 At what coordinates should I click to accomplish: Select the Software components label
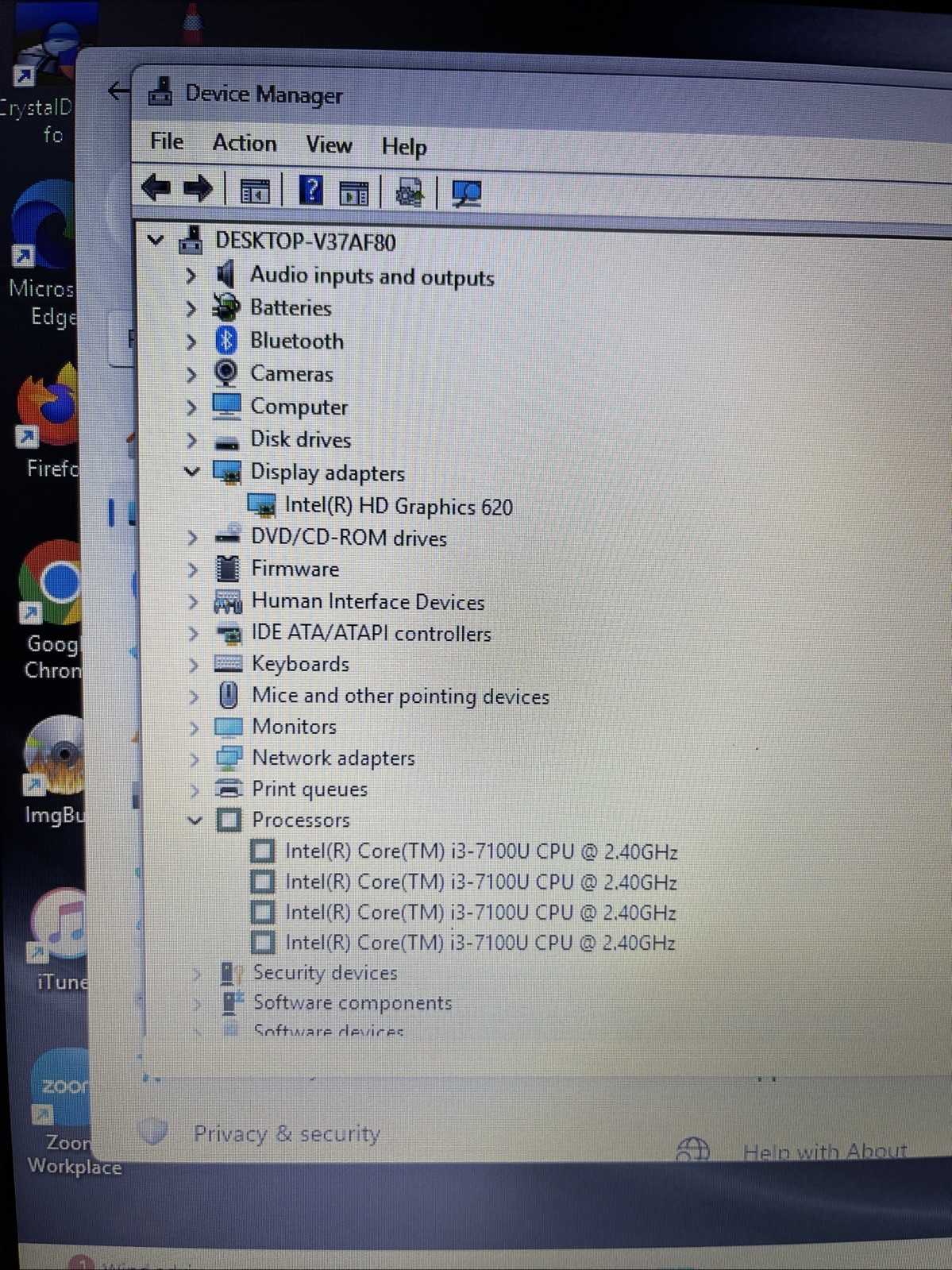[x=353, y=1003]
